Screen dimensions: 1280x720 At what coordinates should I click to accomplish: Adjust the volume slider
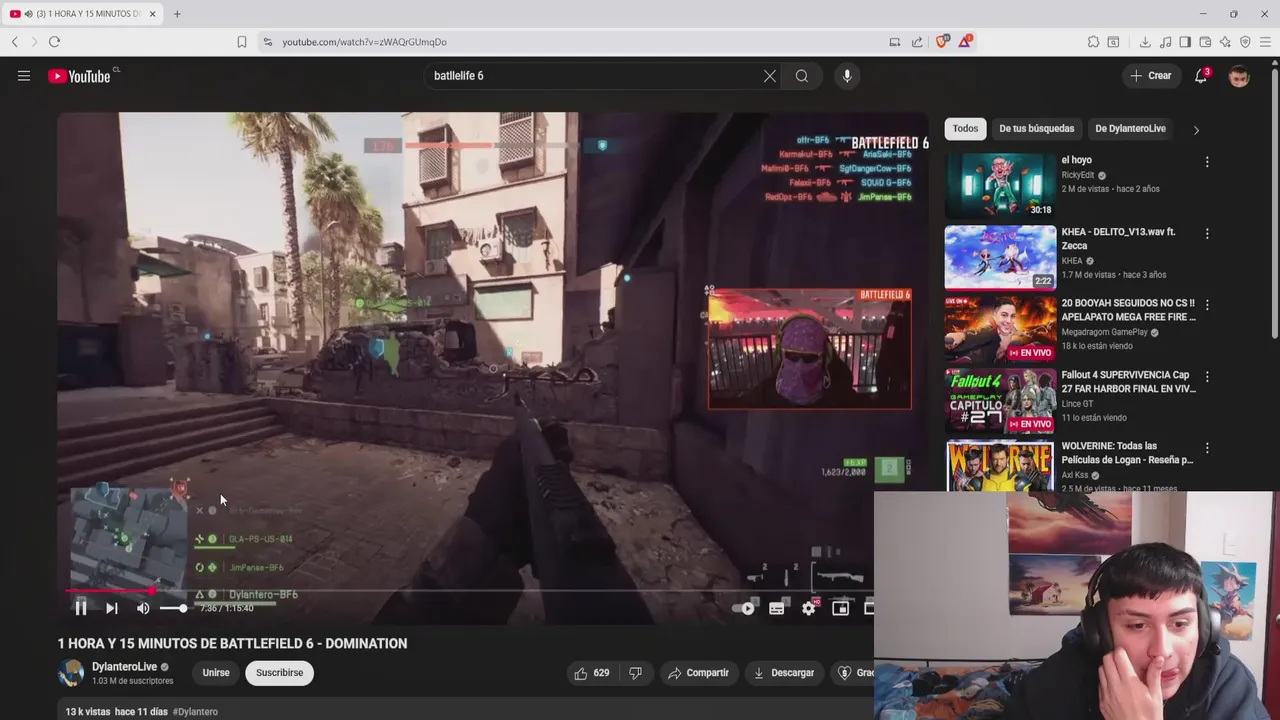click(173, 608)
